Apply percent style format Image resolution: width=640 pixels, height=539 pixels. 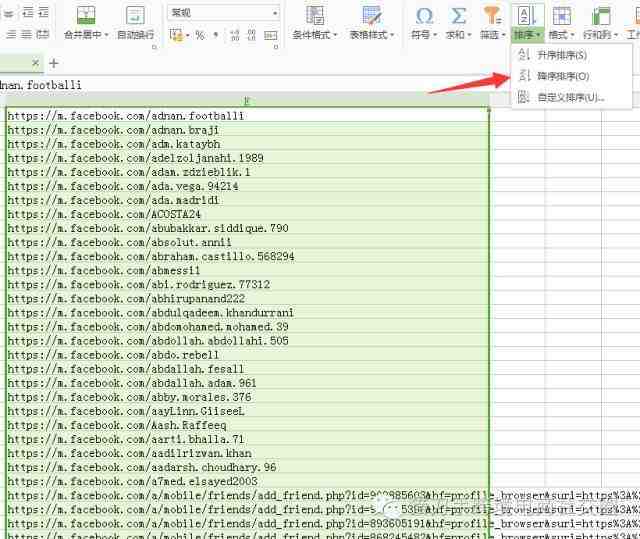(200, 35)
